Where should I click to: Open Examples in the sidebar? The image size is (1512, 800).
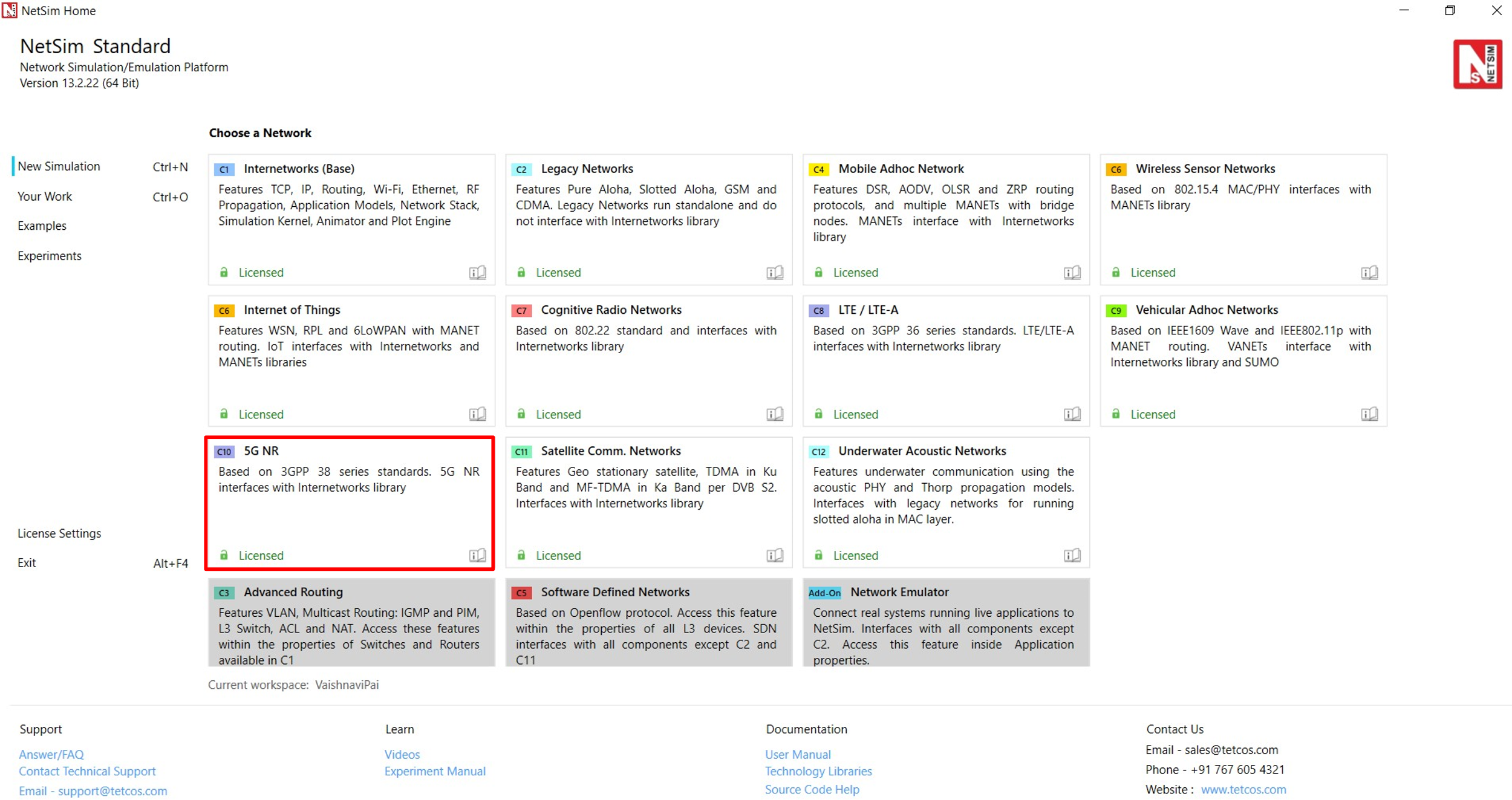pos(42,226)
